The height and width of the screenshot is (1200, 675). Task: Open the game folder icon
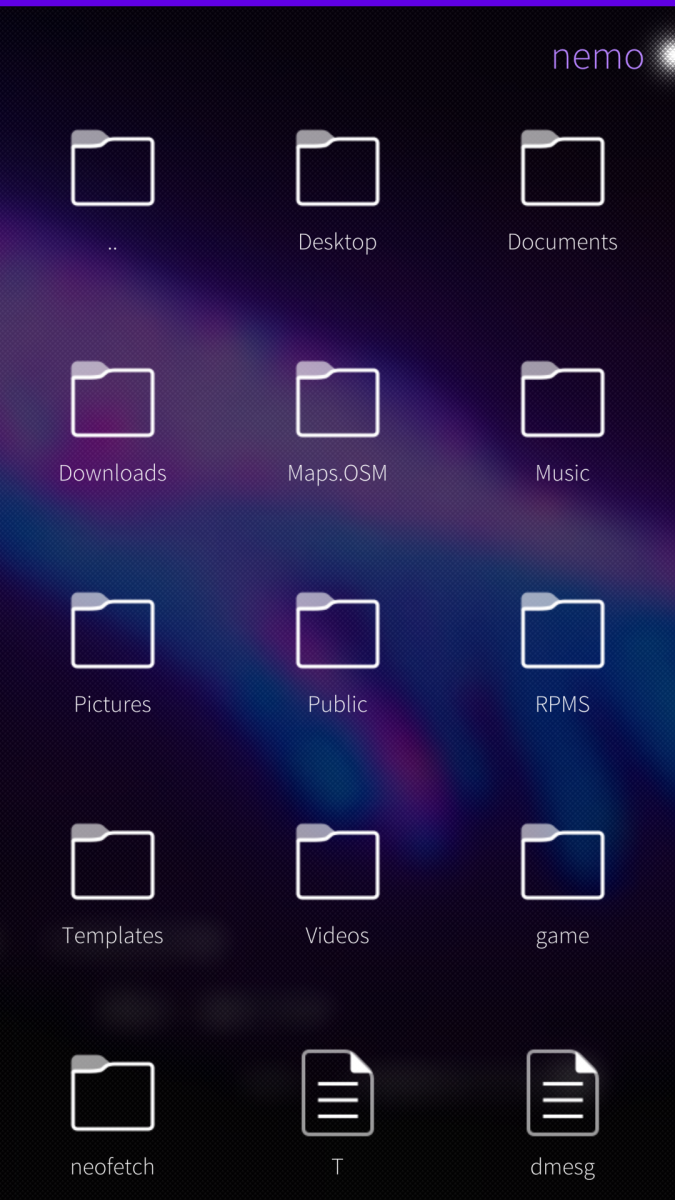pyautogui.click(x=562, y=862)
